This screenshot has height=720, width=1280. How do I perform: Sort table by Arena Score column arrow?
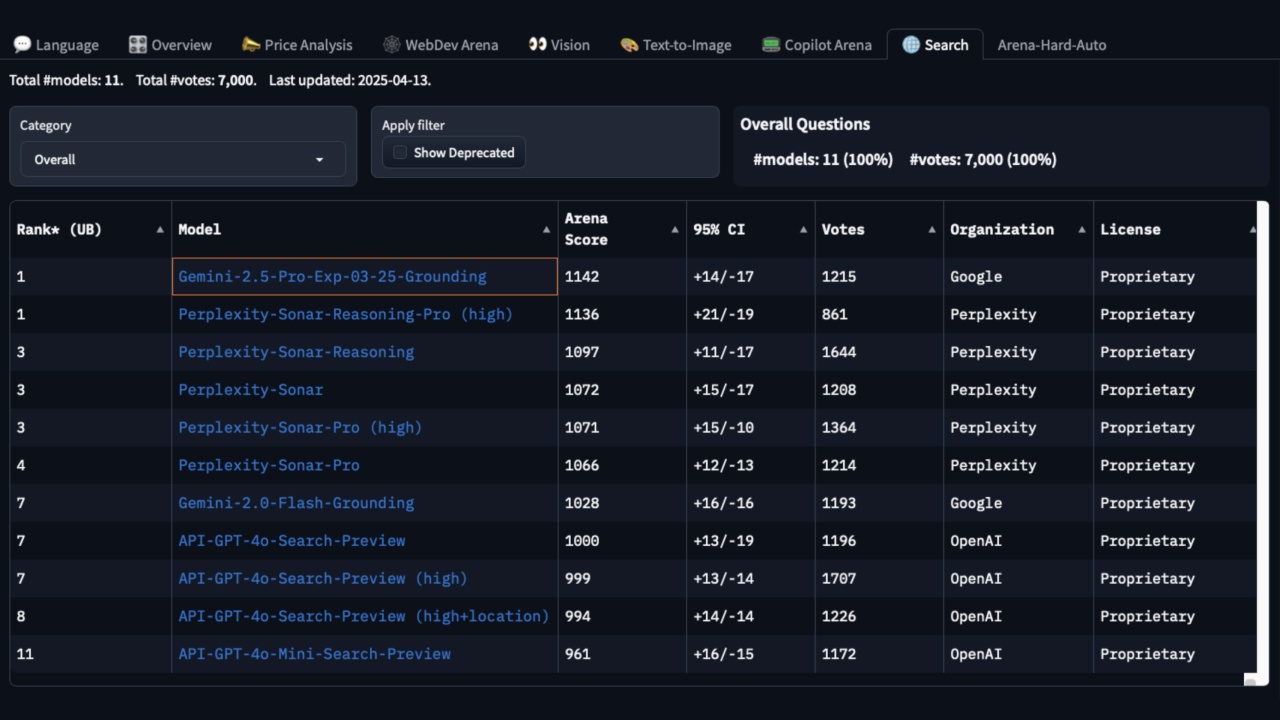coord(674,230)
